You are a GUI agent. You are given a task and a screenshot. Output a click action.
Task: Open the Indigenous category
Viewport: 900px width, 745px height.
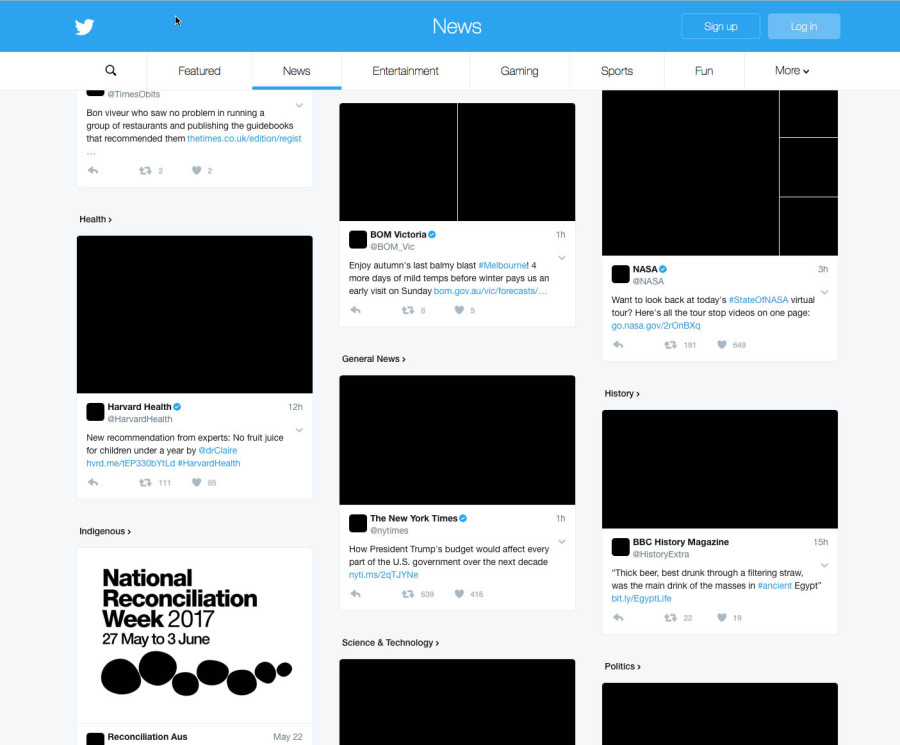point(105,531)
